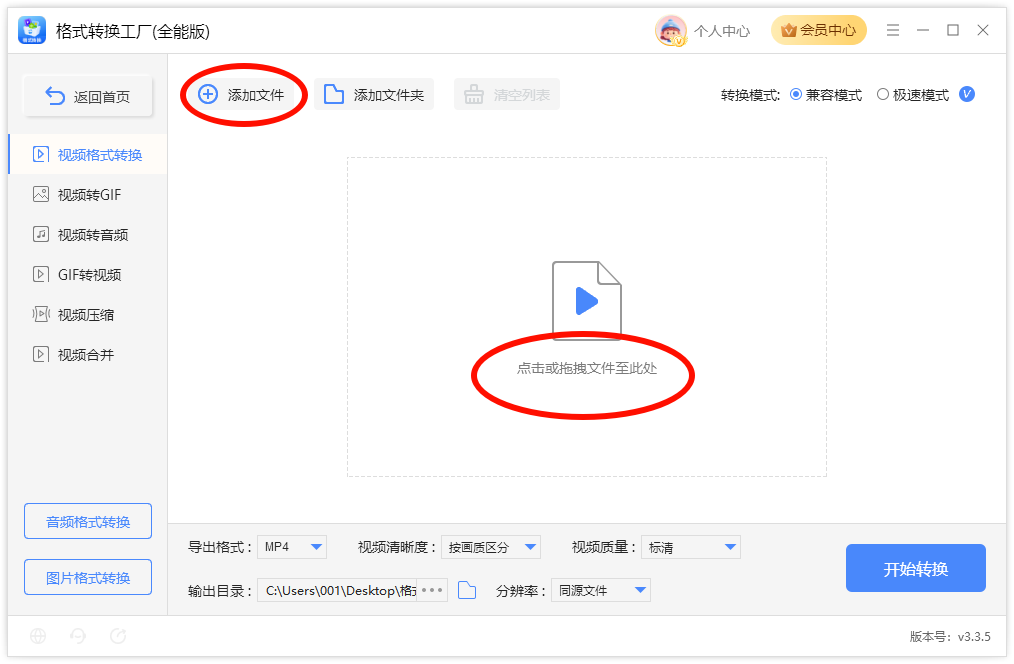The height and width of the screenshot is (664, 1014).
Task: Minimize the window
Action: point(923,30)
